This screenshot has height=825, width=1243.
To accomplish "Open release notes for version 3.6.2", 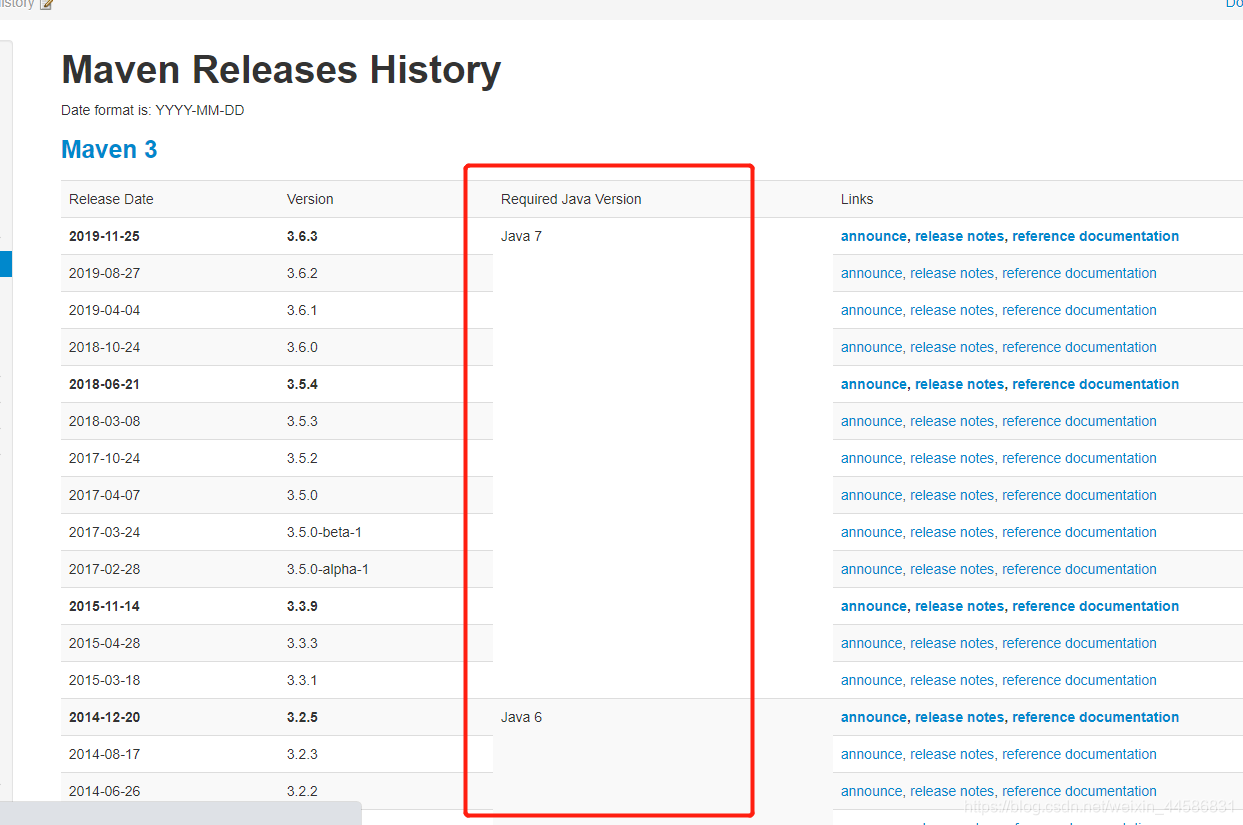I will point(952,274).
